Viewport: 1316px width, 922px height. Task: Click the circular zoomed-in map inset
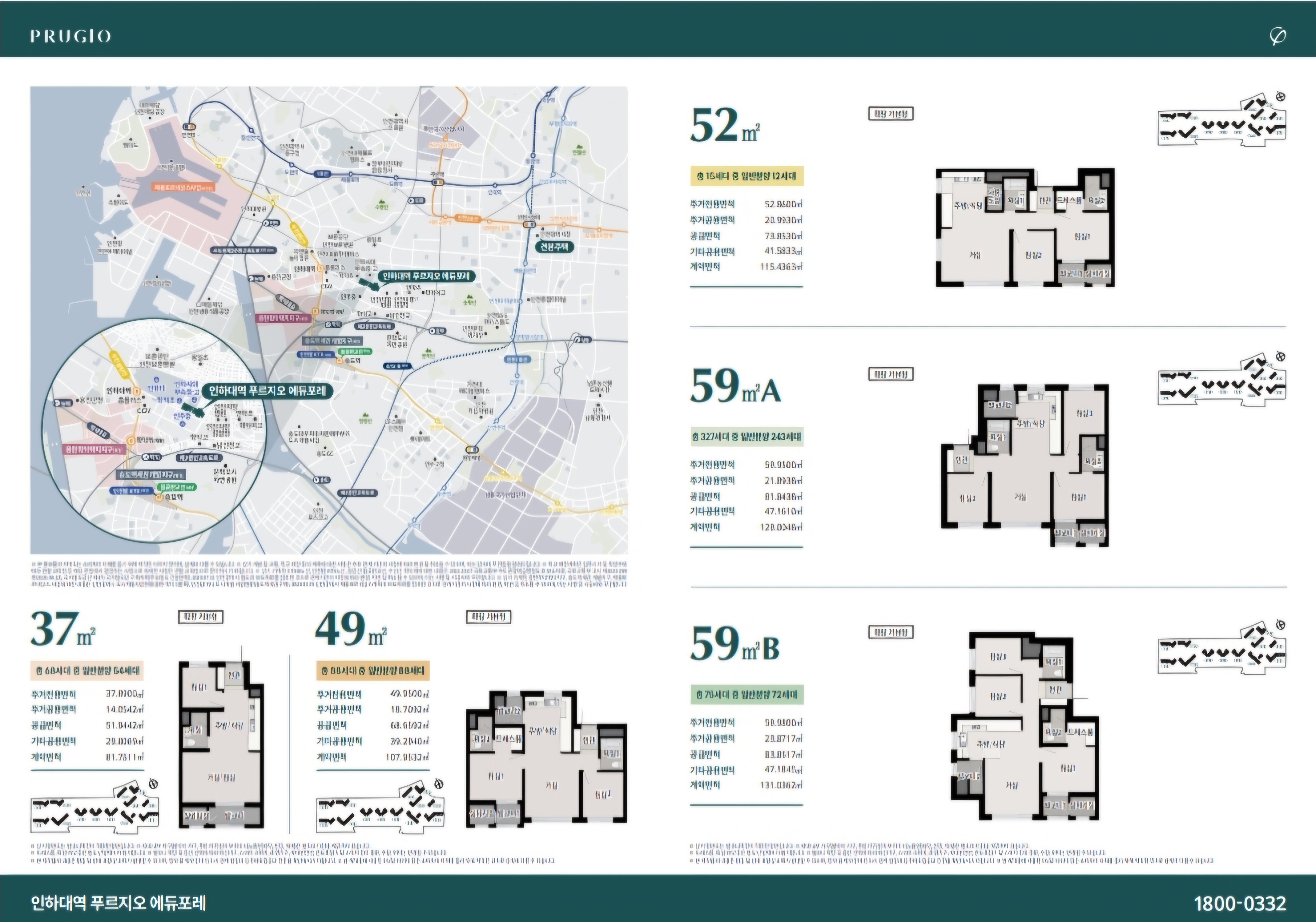(x=154, y=431)
